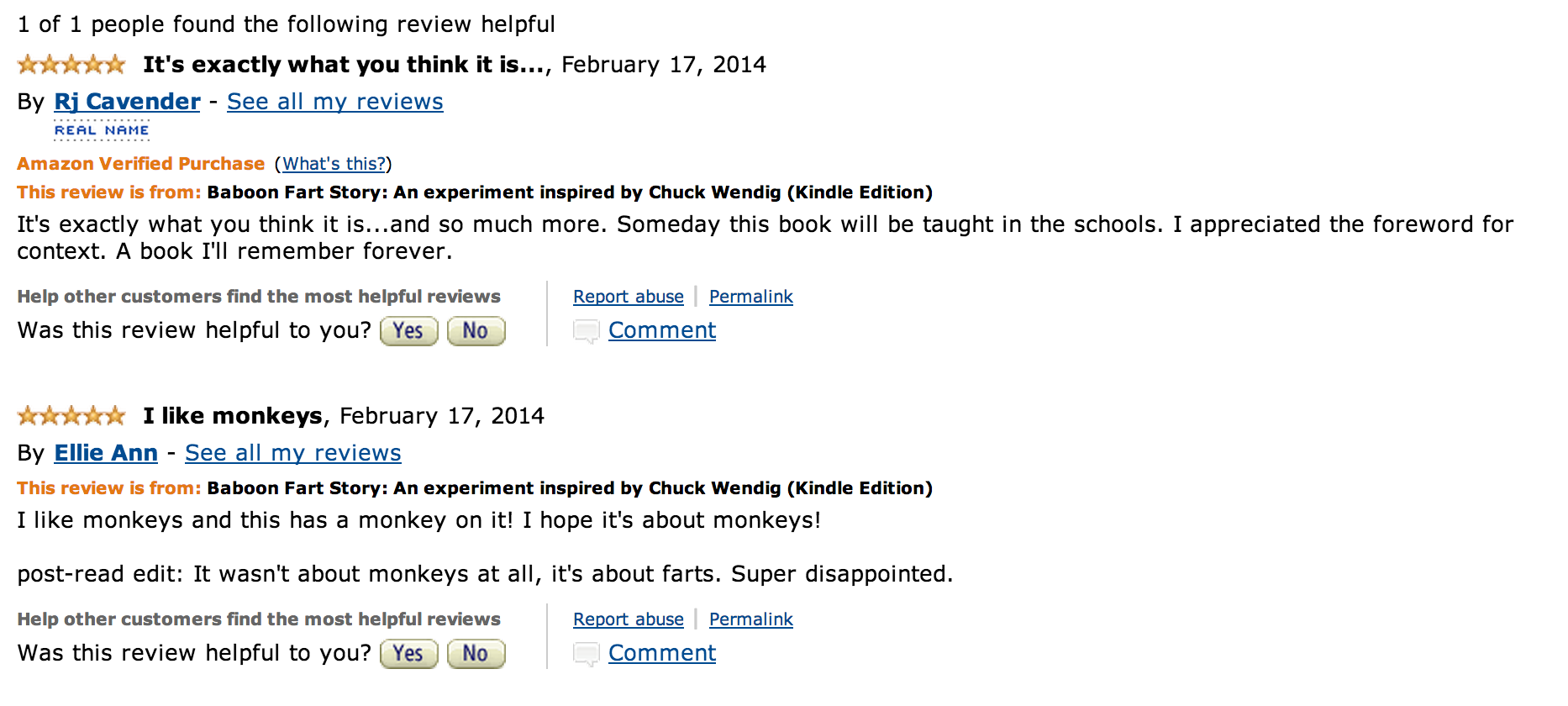Vote No on Ellie Ann's review
Image resolution: width=1568 pixels, height=706 pixels.
476,654
